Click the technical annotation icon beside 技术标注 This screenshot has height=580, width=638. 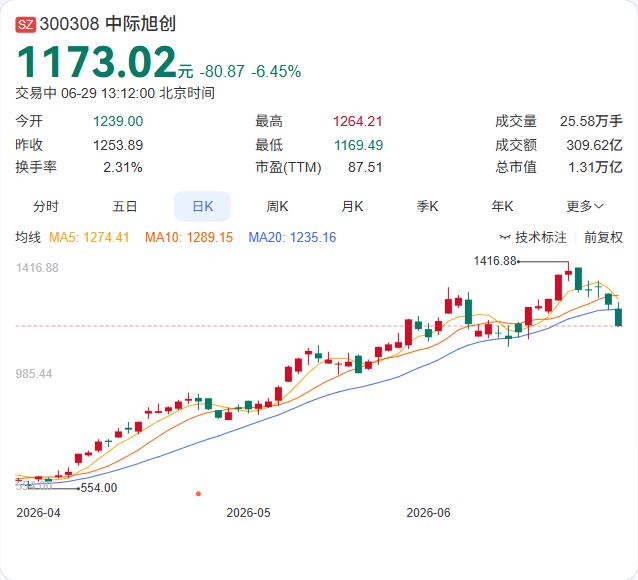505,237
